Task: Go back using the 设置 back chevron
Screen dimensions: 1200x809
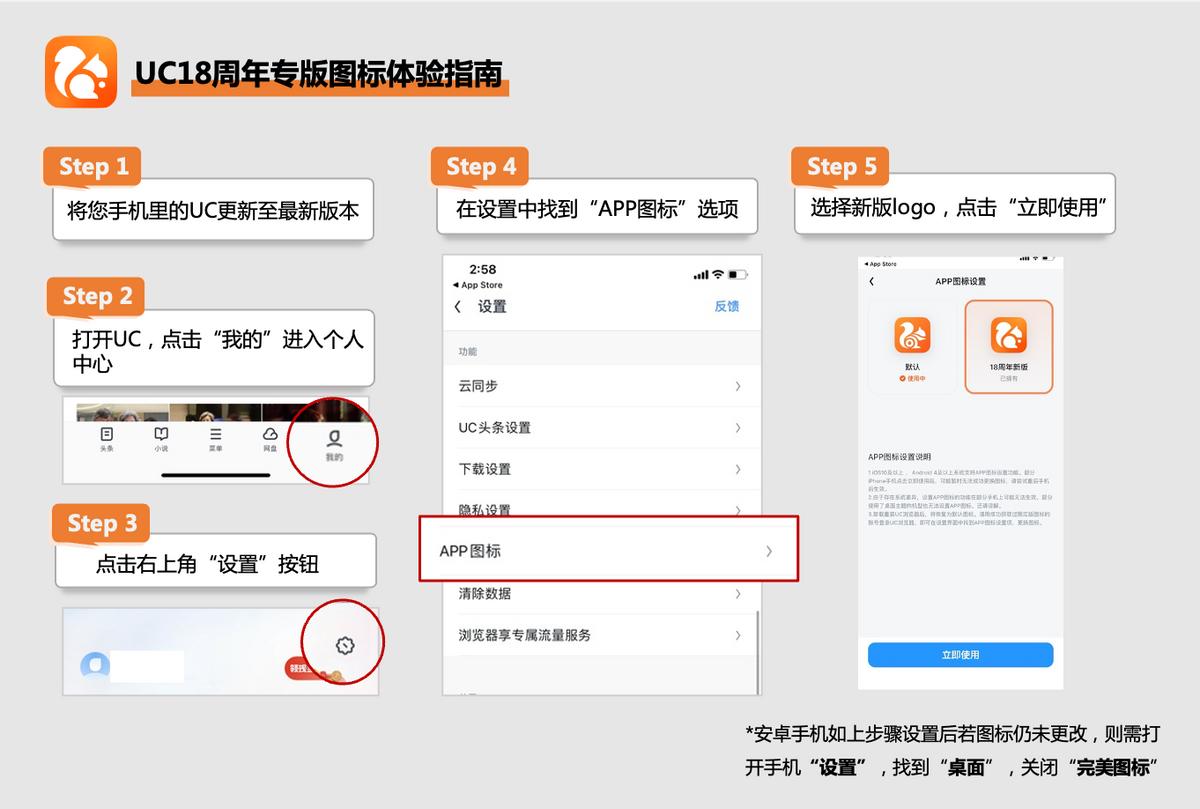Action: click(x=458, y=307)
